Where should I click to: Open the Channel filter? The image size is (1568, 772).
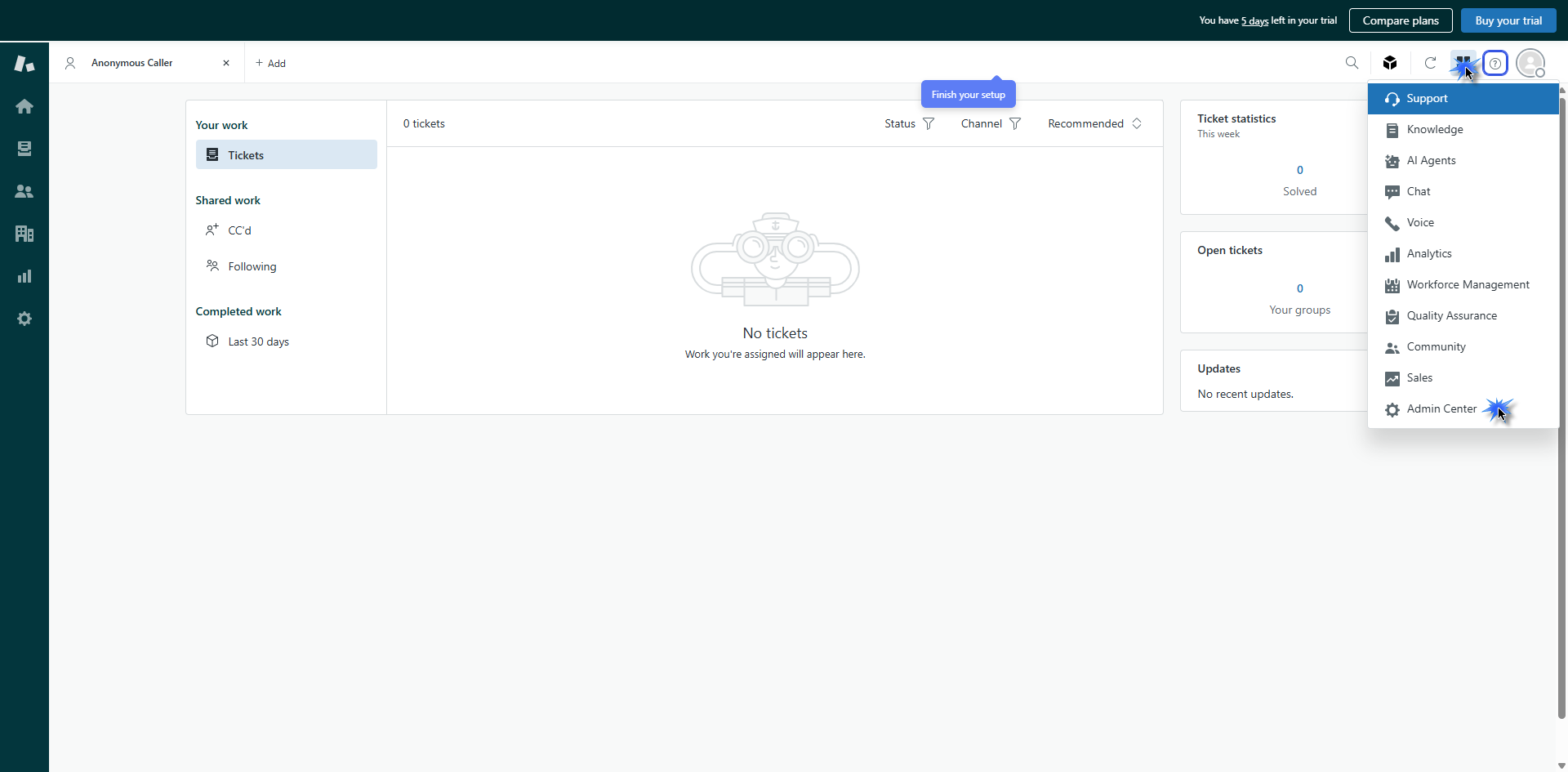[991, 123]
